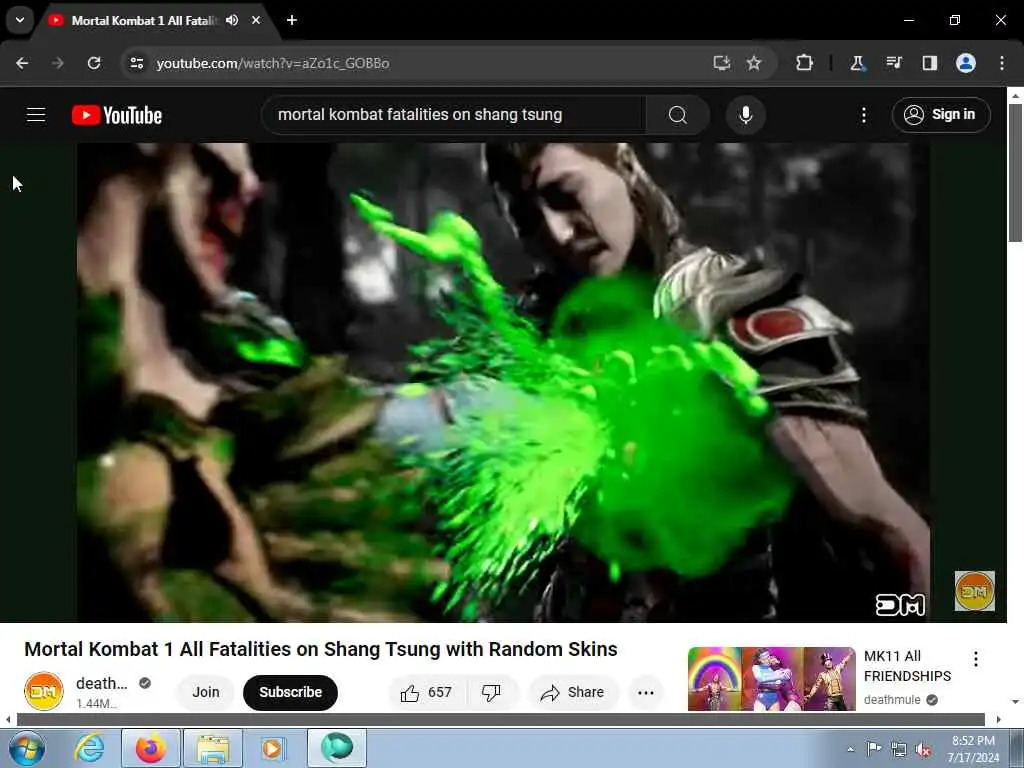Open Action Center flag icon in tray

click(874, 749)
